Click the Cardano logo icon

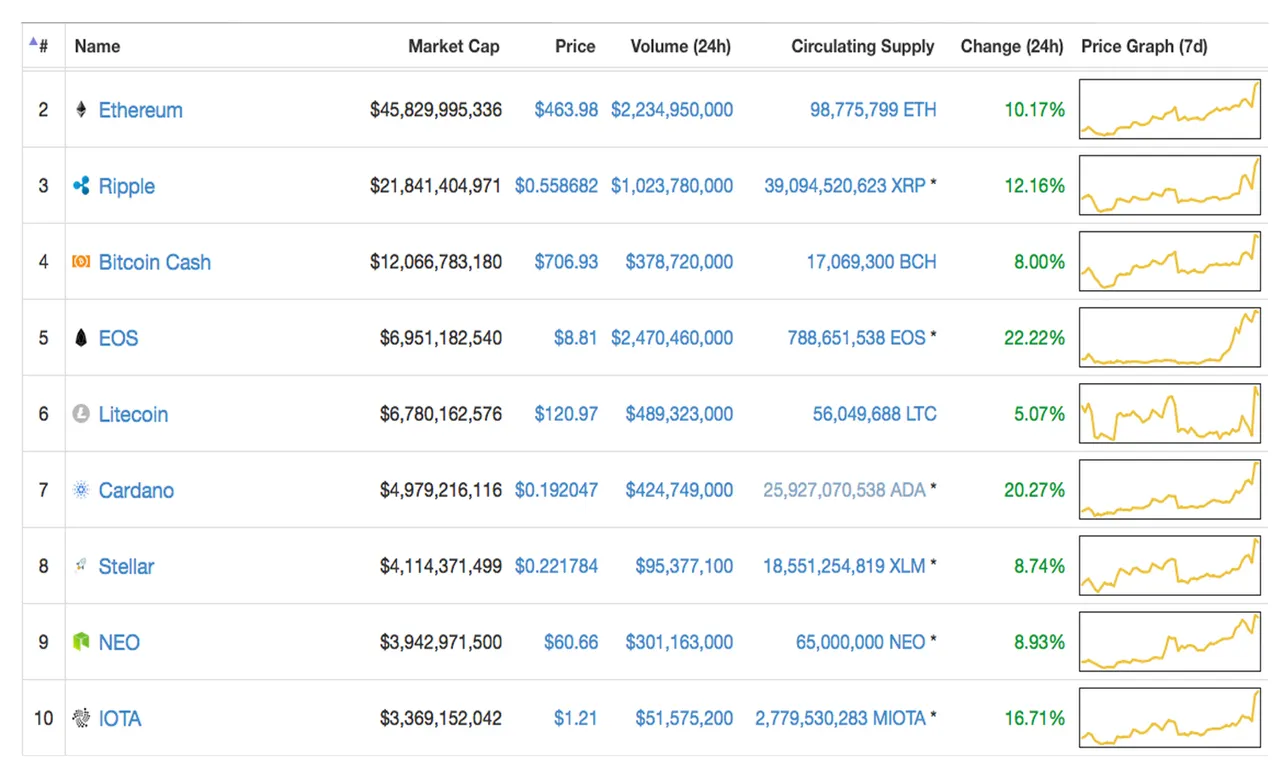click(81, 490)
